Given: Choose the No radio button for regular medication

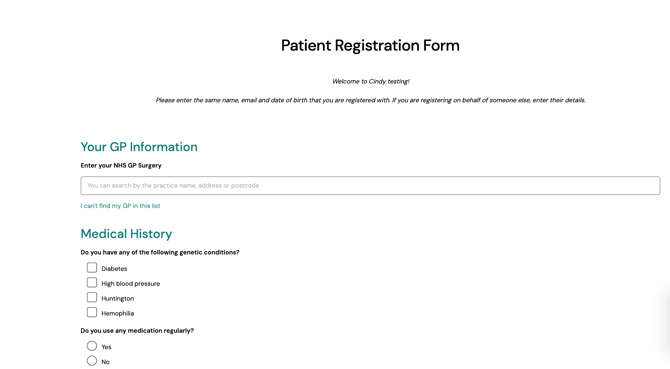Looking at the screenshot, I should point(92,361).
